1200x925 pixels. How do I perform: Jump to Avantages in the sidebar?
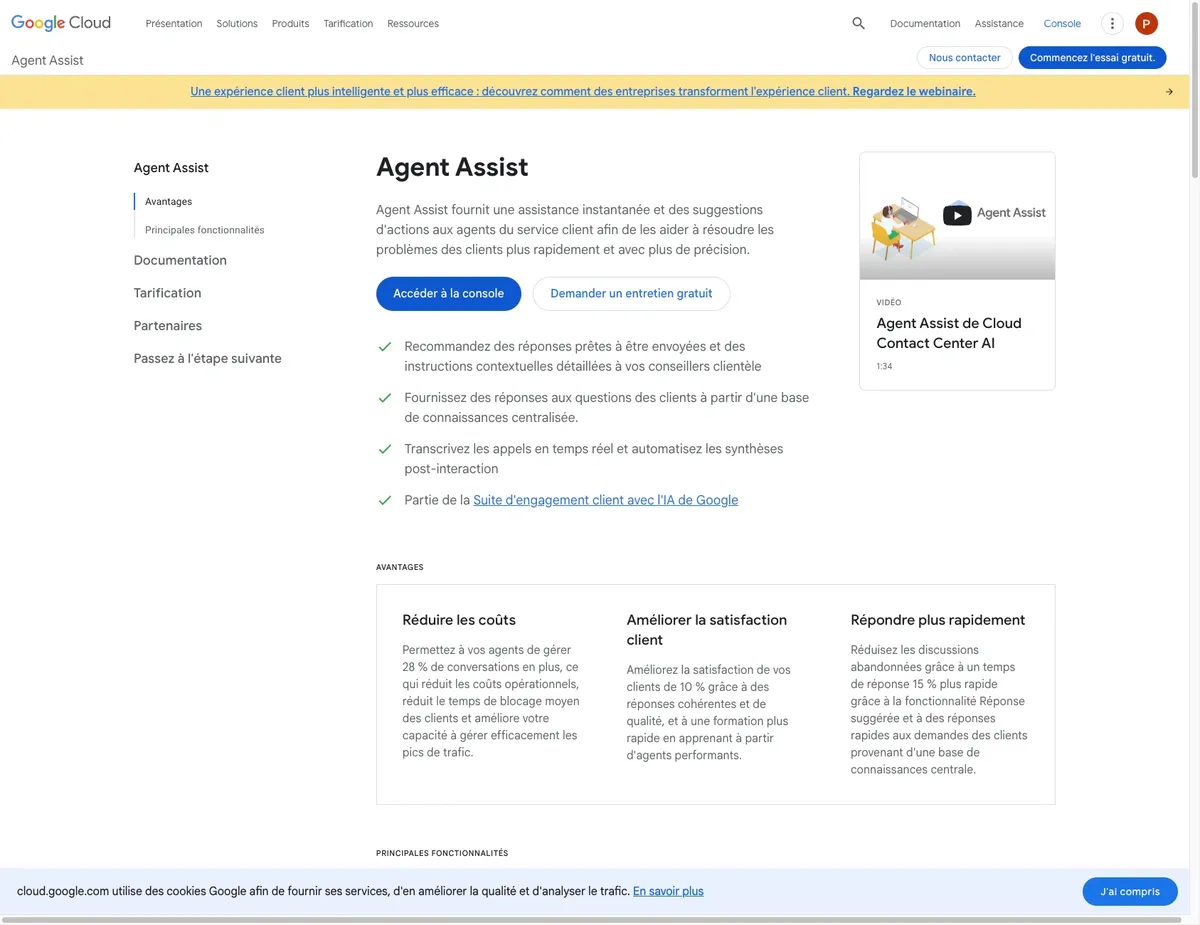point(168,201)
